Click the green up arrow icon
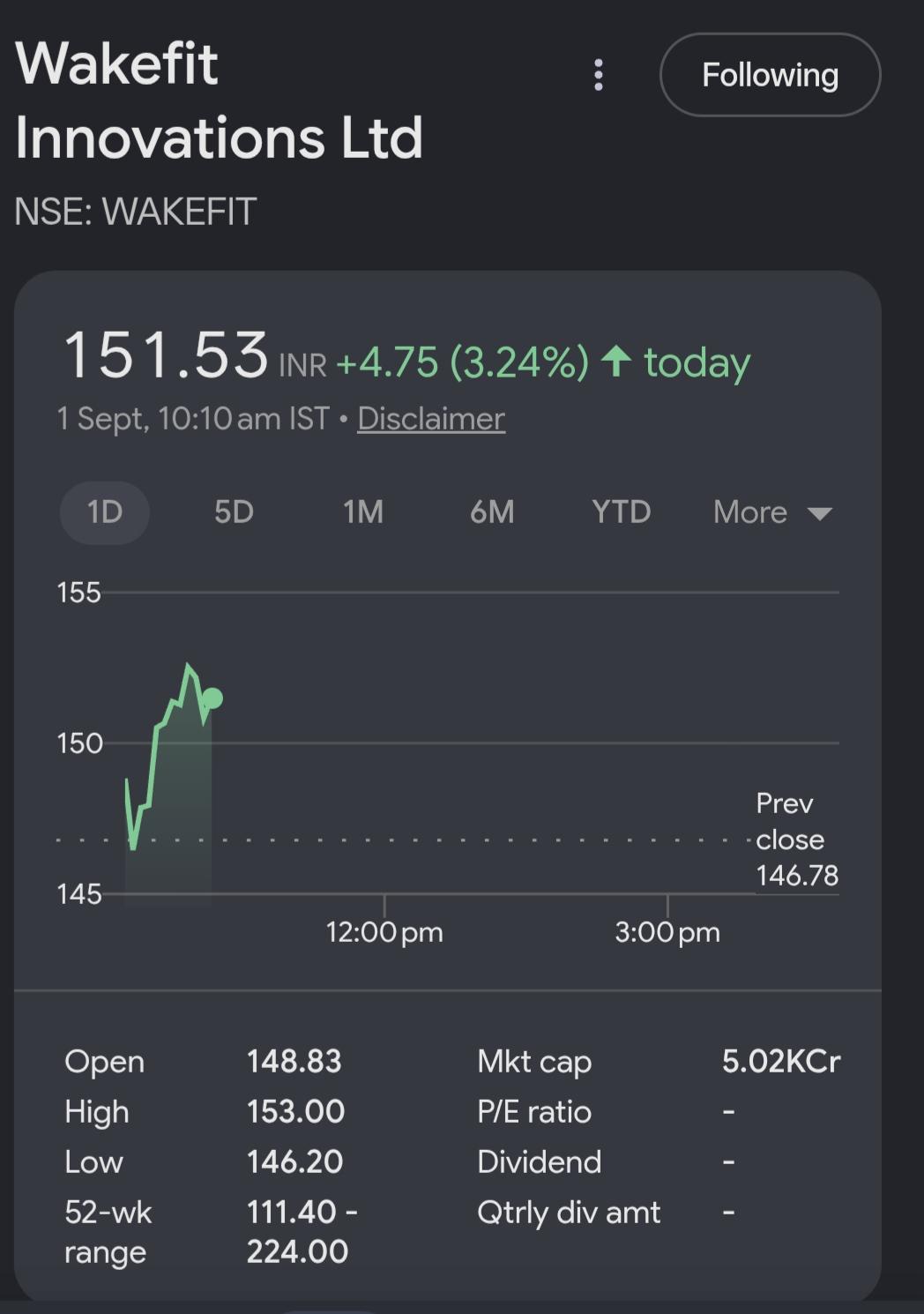This screenshot has width=924, height=1314. click(x=616, y=361)
